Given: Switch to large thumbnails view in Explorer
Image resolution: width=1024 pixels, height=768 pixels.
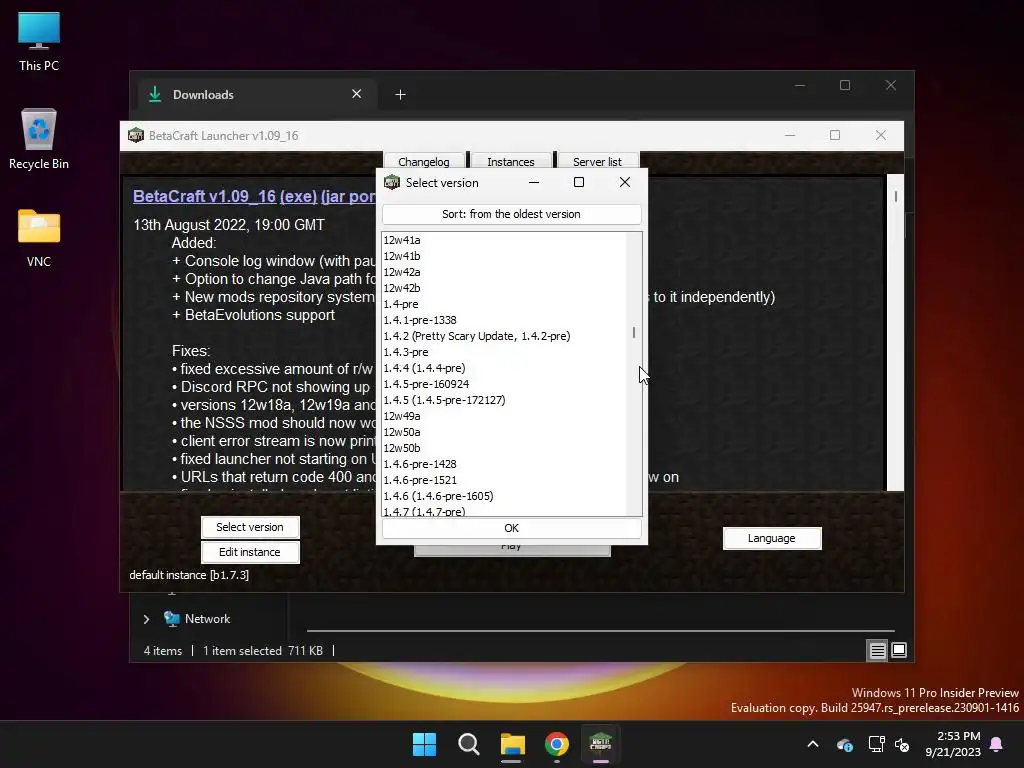Looking at the screenshot, I should [899, 650].
